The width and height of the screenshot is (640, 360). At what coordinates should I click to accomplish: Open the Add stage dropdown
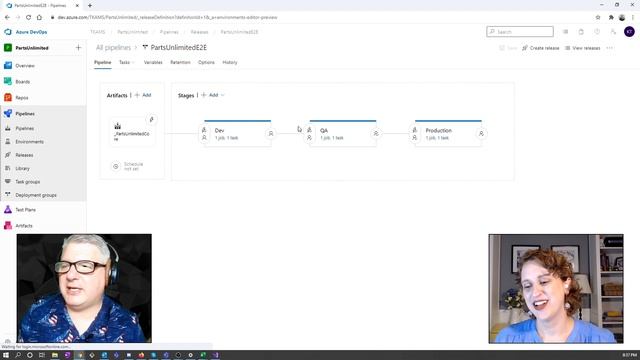(213, 95)
